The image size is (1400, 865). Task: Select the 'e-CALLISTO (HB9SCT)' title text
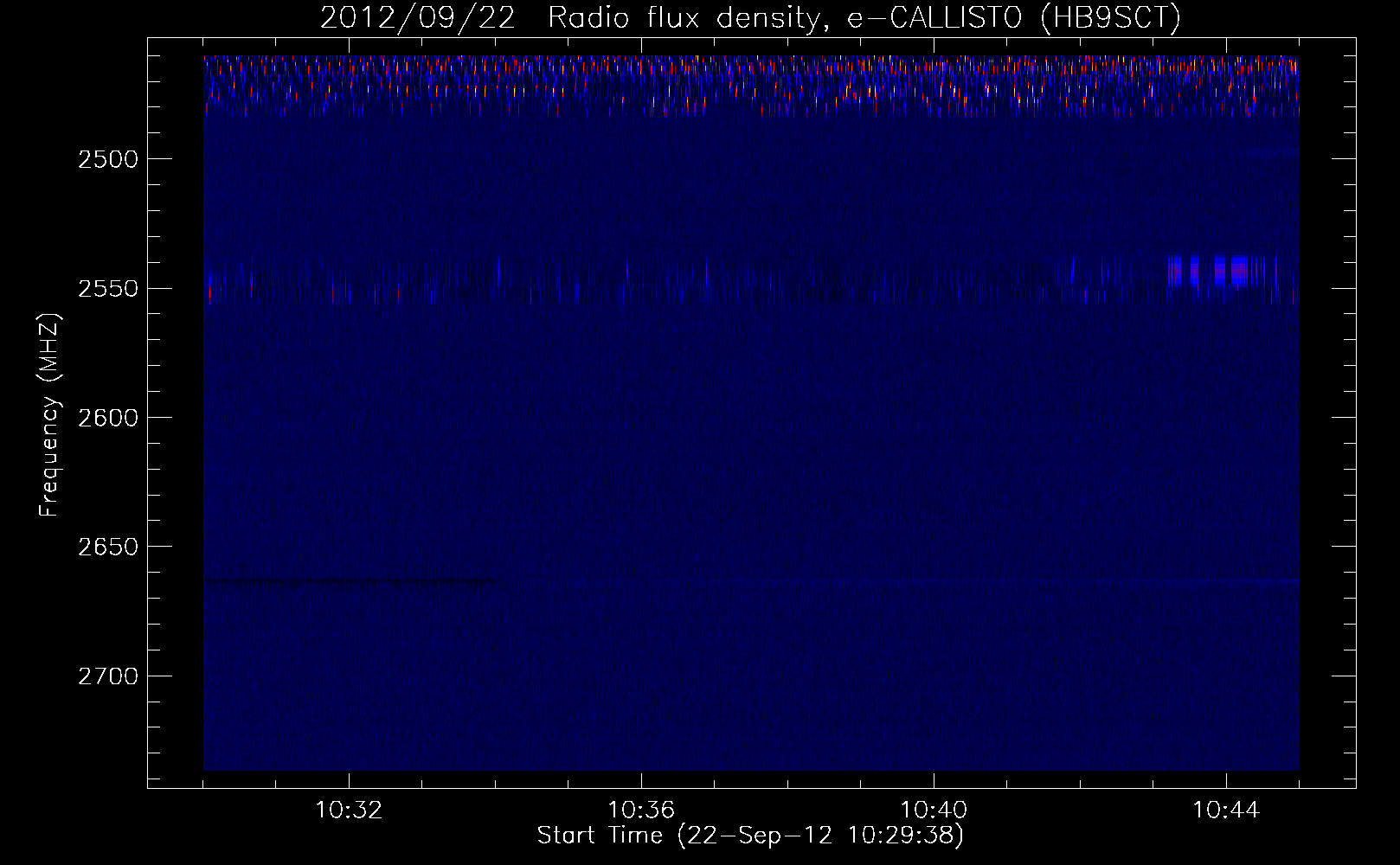pos(1013,18)
